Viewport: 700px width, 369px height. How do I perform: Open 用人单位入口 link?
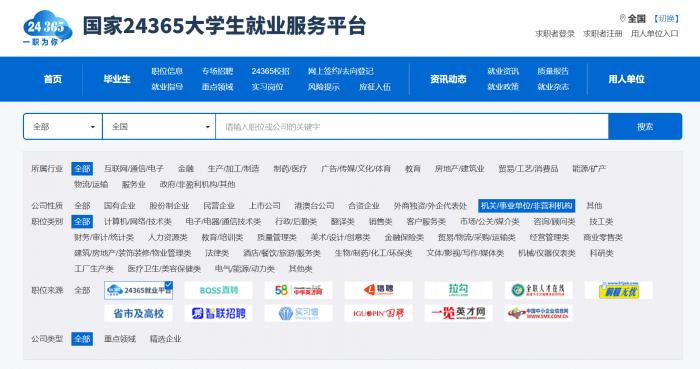click(x=654, y=33)
